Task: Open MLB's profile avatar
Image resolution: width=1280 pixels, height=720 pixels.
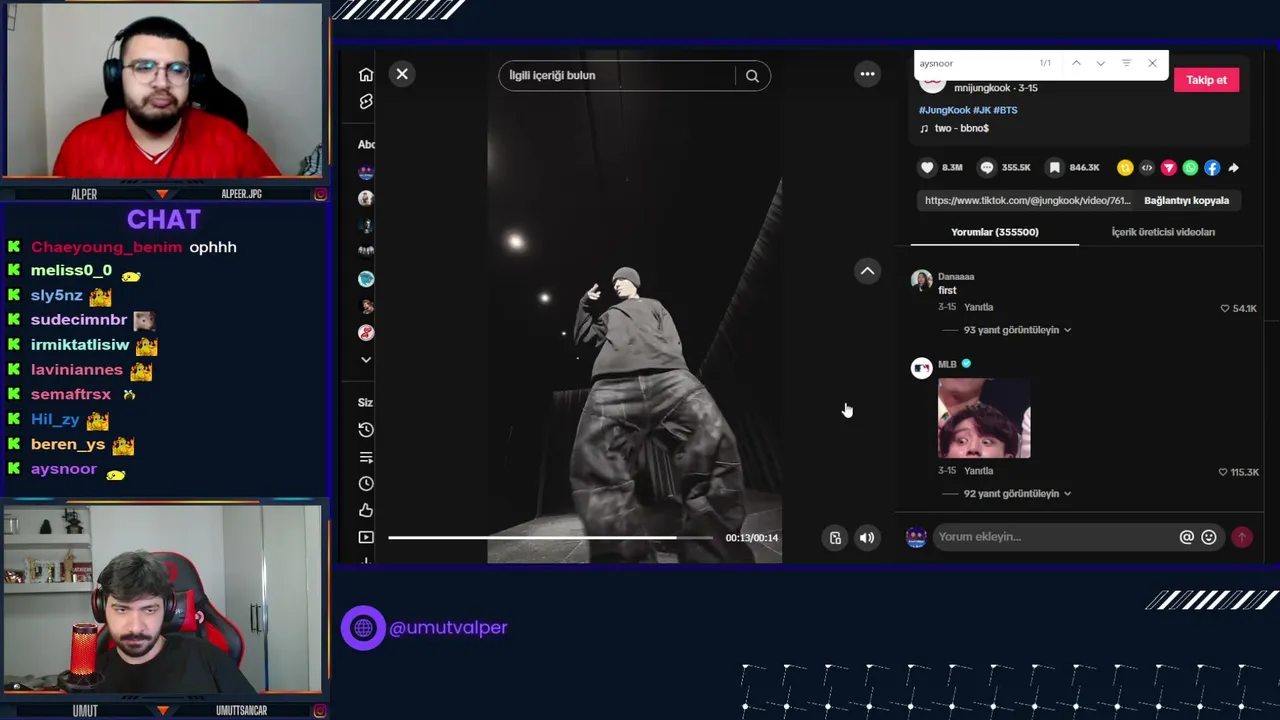Action: 921,368
